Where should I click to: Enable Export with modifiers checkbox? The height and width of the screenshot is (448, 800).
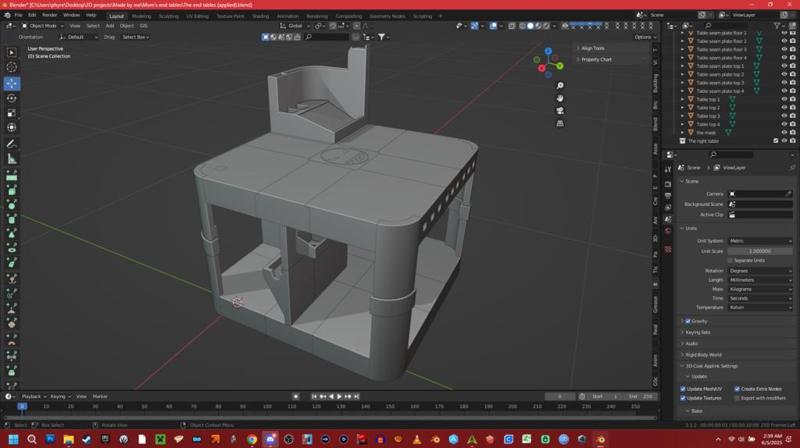click(x=737, y=398)
